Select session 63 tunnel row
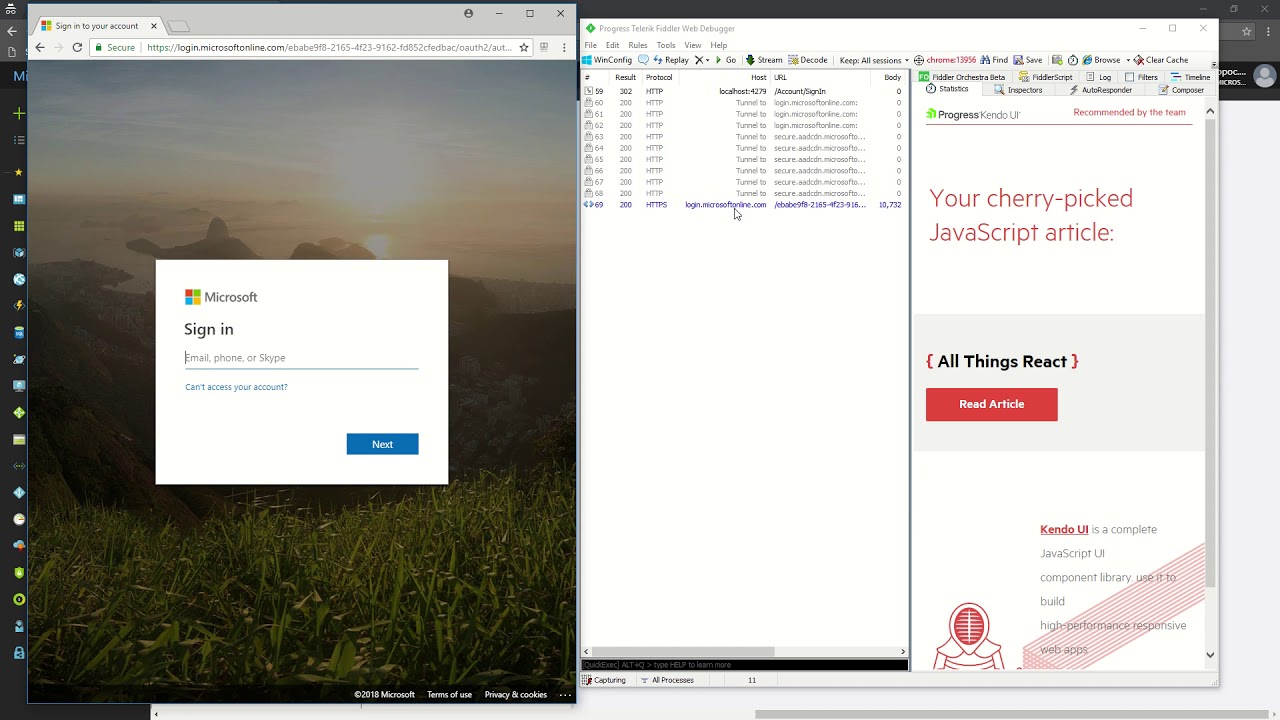The image size is (1280, 720). [x=744, y=137]
